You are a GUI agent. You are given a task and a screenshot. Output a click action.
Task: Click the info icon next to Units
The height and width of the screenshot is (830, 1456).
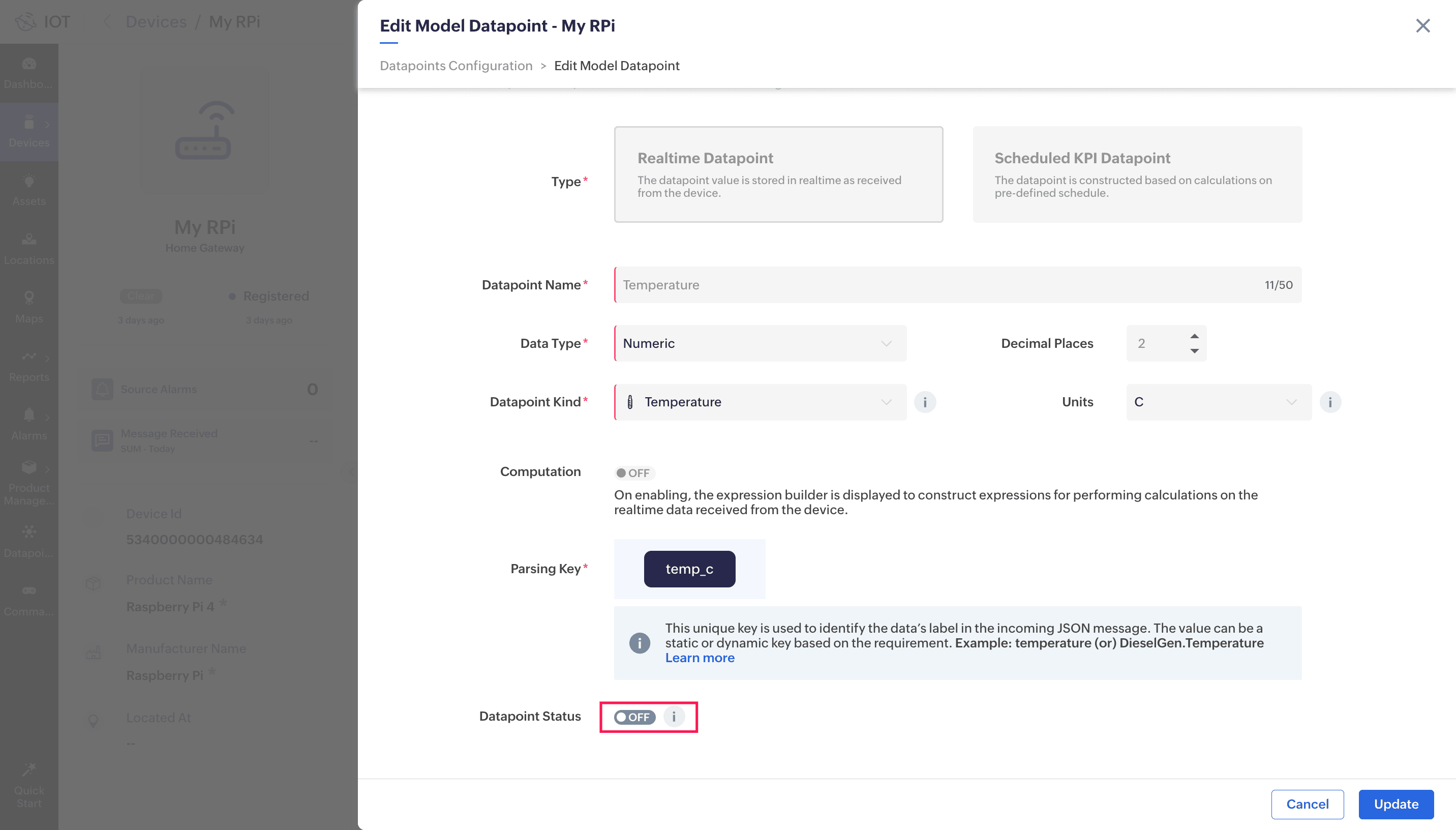1329,402
